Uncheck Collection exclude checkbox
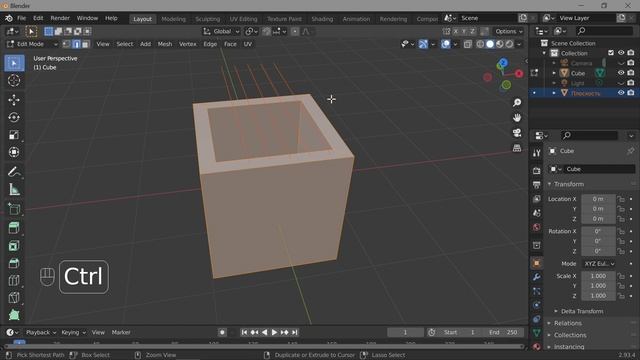The image size is (640, 360). coord(611,53)
